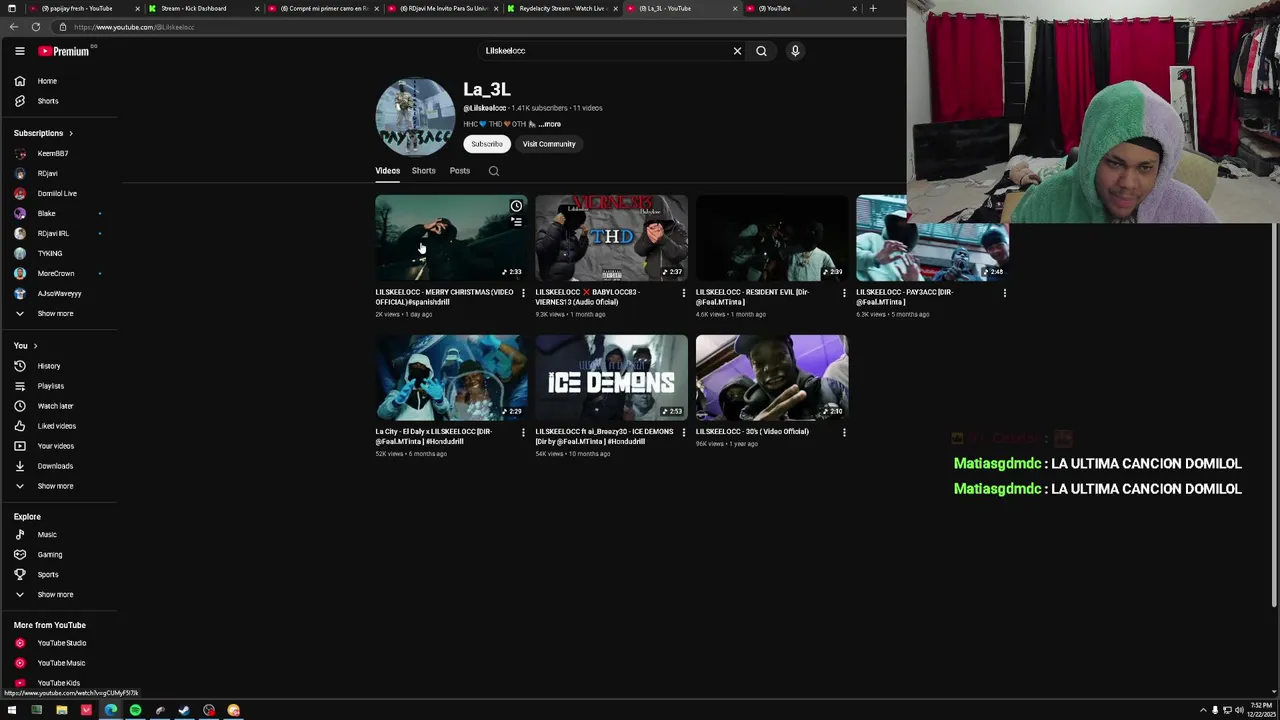Go back in the browser
The image size is (1280, 720).
click(x=13, y=27)
